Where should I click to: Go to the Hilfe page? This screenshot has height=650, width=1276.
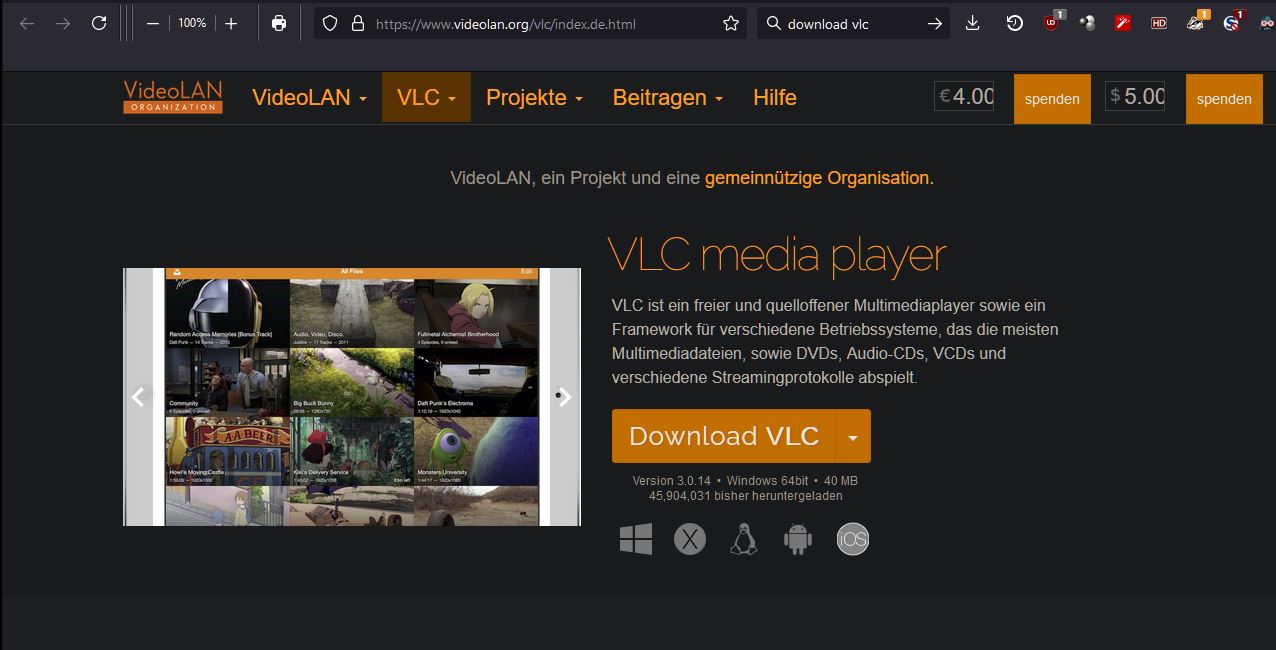pos(774,97)
